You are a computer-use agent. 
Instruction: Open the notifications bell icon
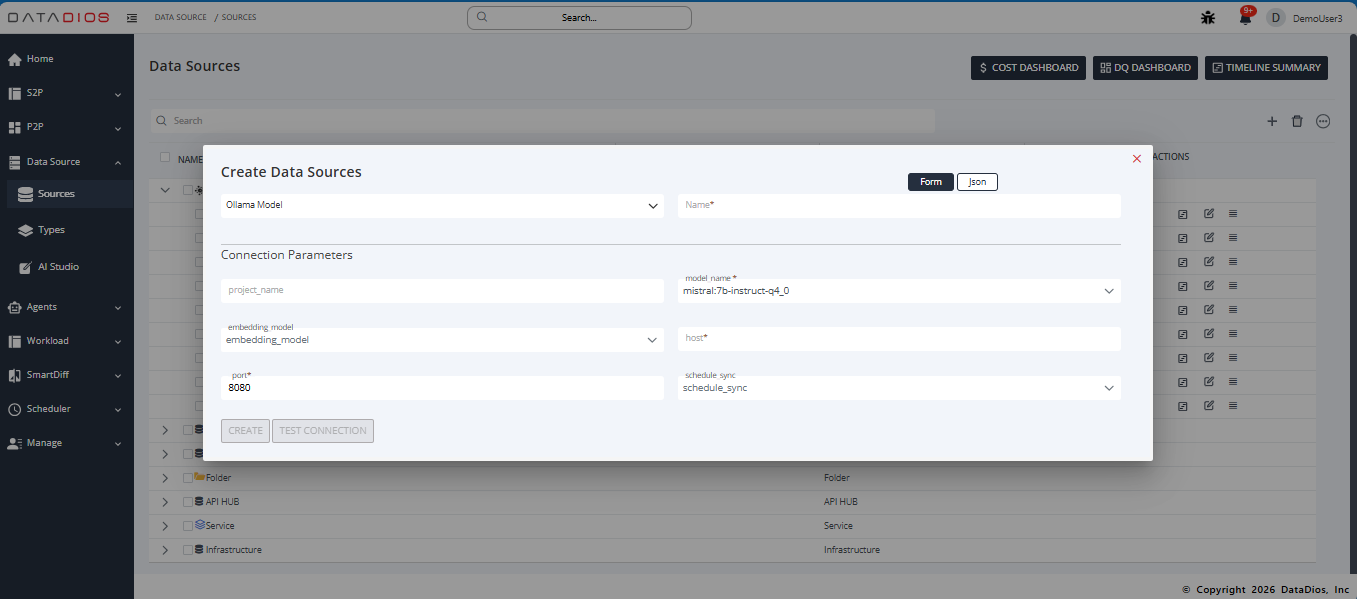[x=1245, y=18]
